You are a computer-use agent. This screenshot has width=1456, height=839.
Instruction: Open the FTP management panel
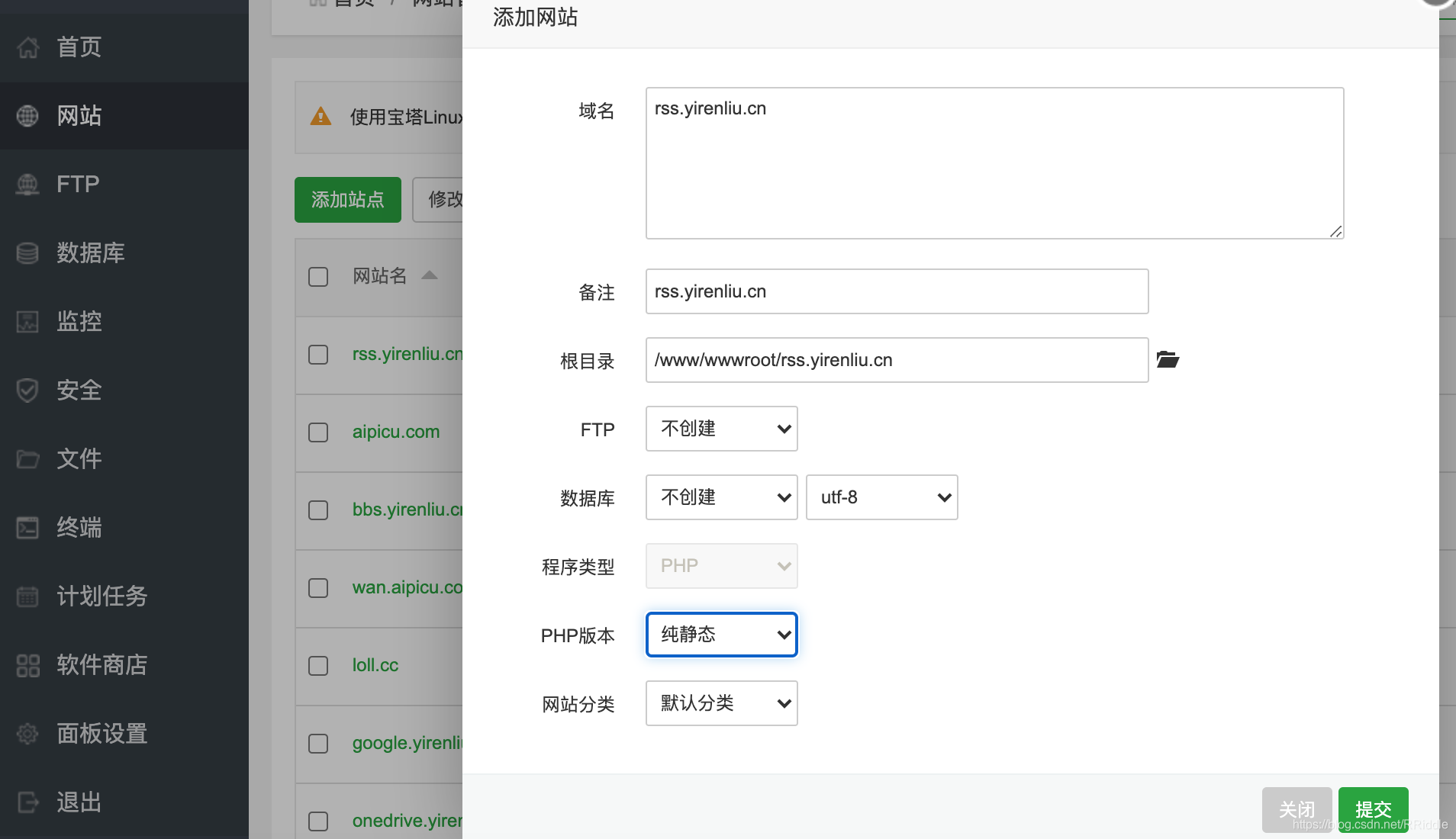pyautogui.click(x=76, y=184)
